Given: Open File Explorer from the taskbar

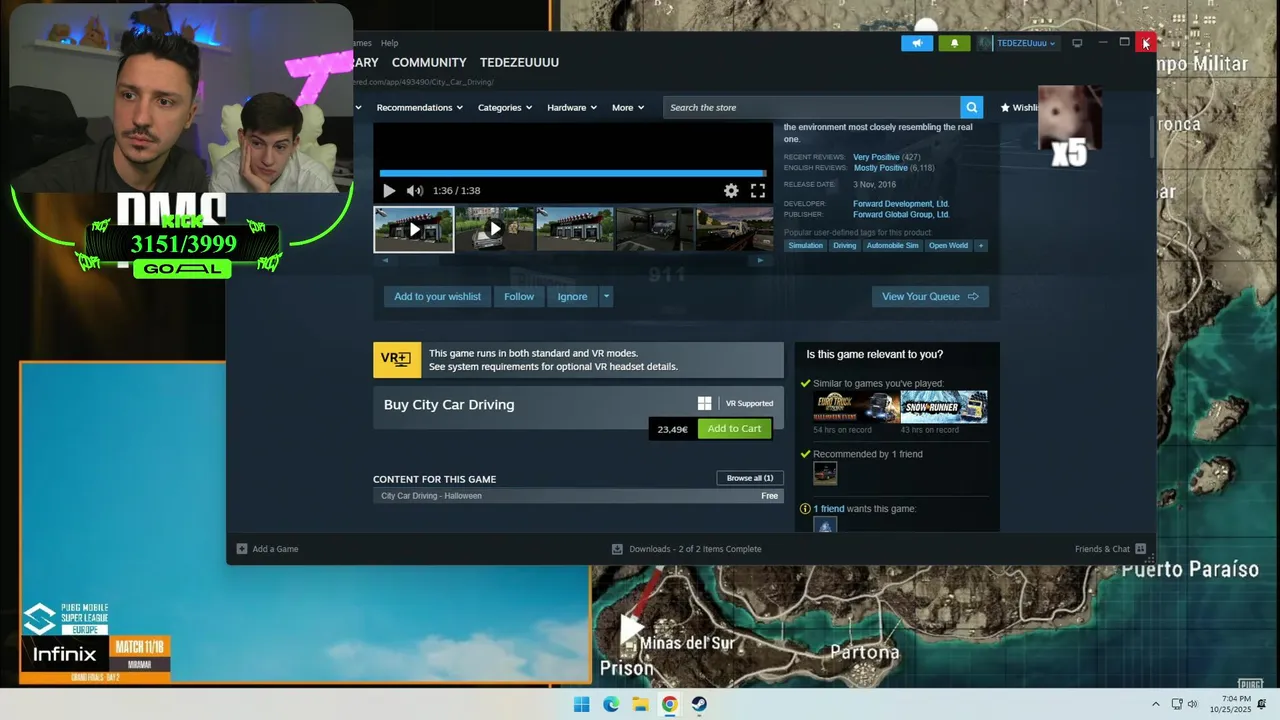Looking at the screenshot, I should [x=640, y=704].
